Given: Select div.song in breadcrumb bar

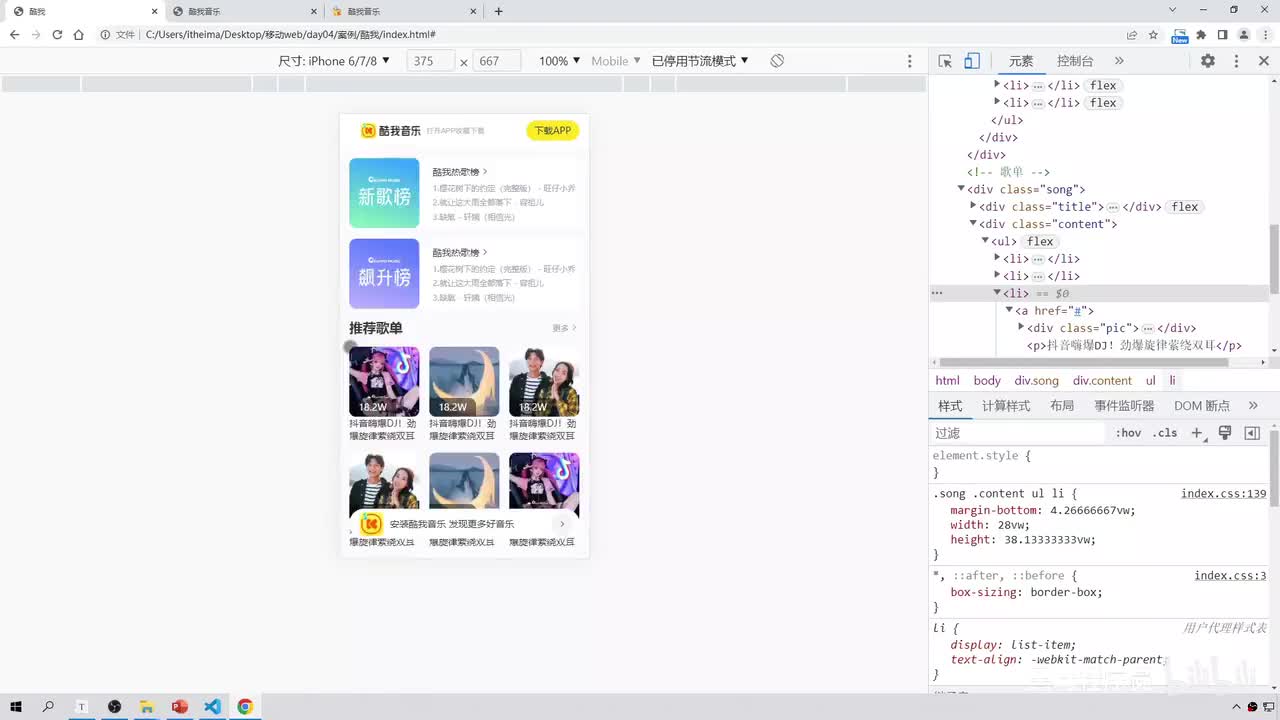Looking at the screenshot, I should [x=1036, y=381].
